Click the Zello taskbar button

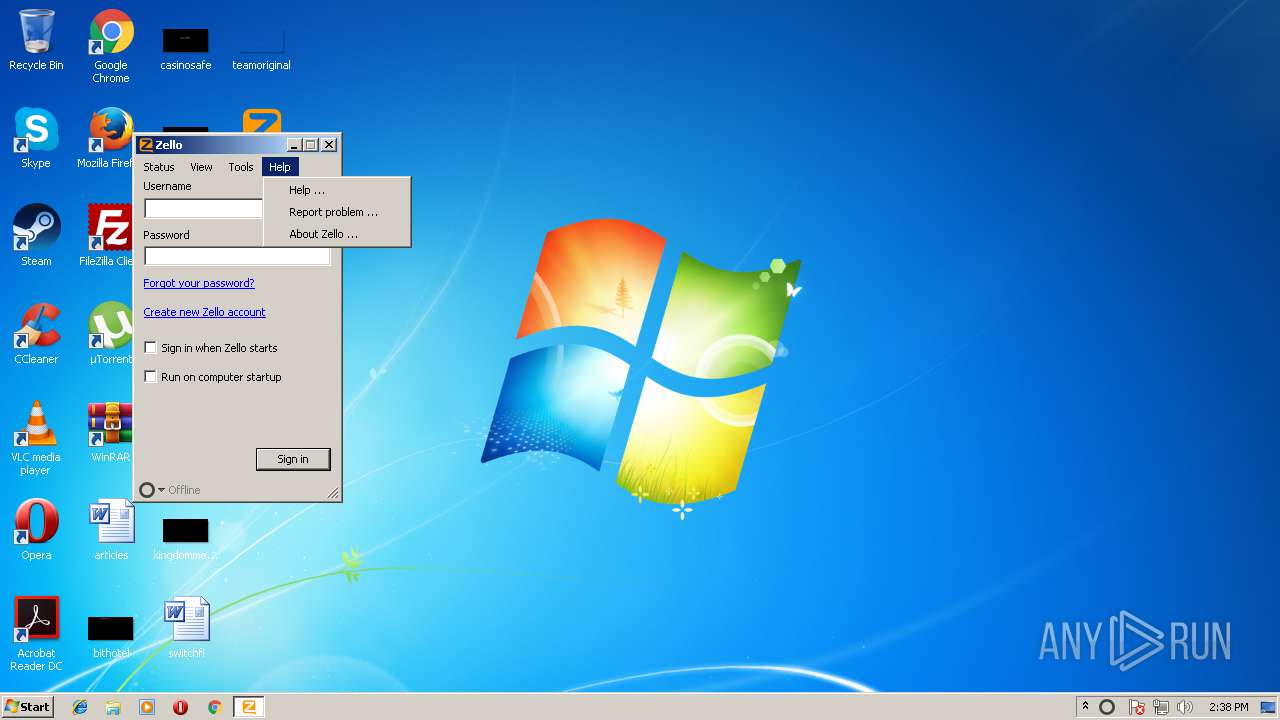coord(249,707)
